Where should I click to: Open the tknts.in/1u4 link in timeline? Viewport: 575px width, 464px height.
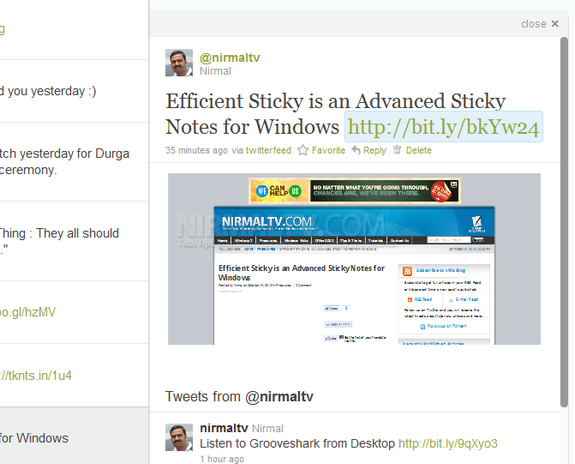click(x=36, y=376)
